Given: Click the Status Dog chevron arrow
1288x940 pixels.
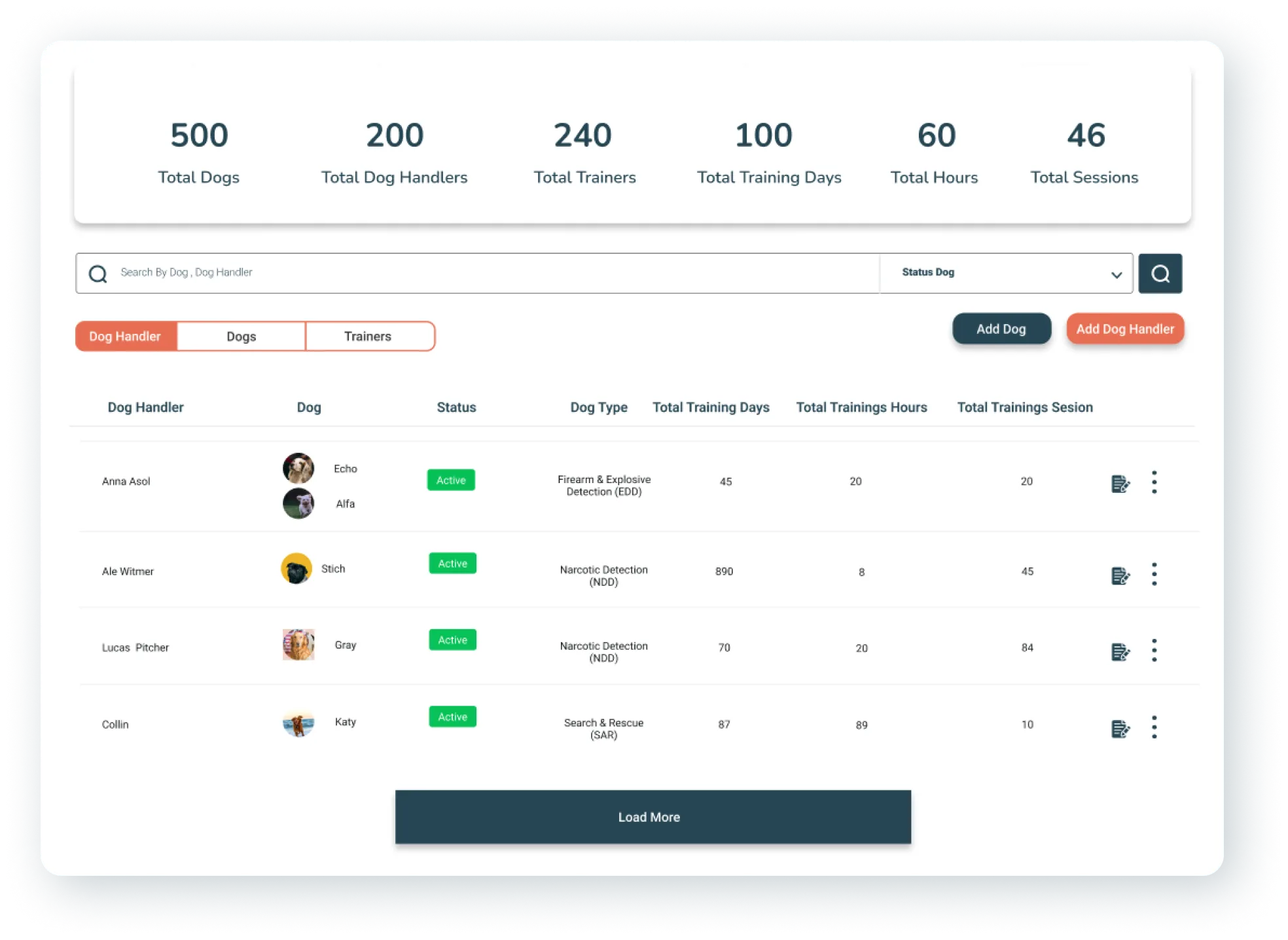Looking at the screenshot, I should pyautogui.click(x=1117, y=275).
